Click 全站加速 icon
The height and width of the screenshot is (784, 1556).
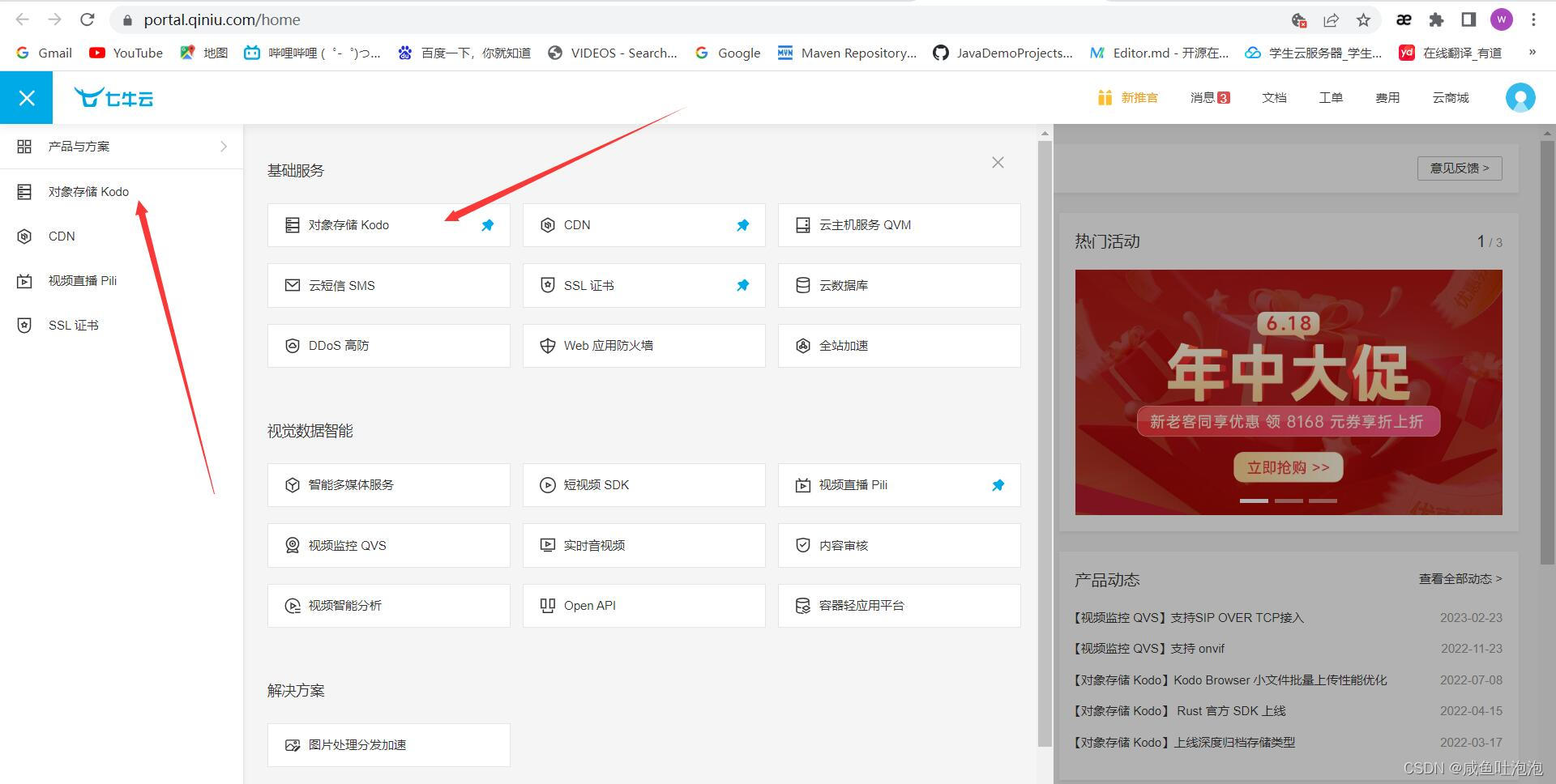pyautogui.click(x=802, y=346)
